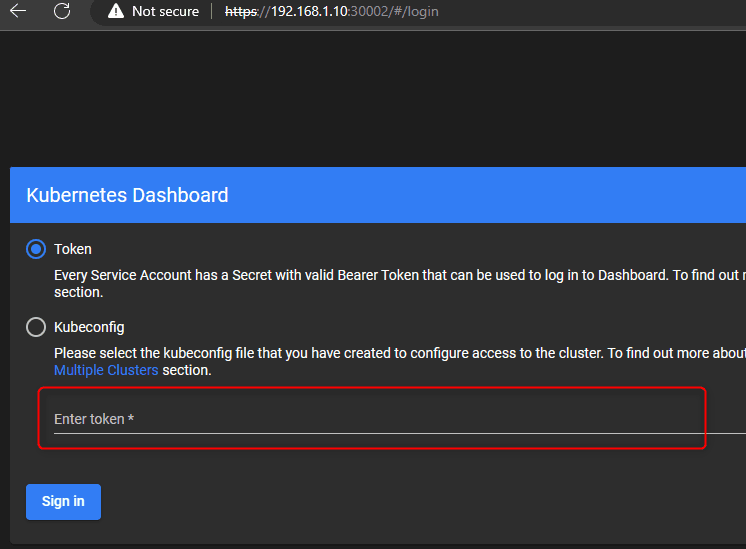Click the Not secure label text
This screenshot has height=549, width=746.
166,11
